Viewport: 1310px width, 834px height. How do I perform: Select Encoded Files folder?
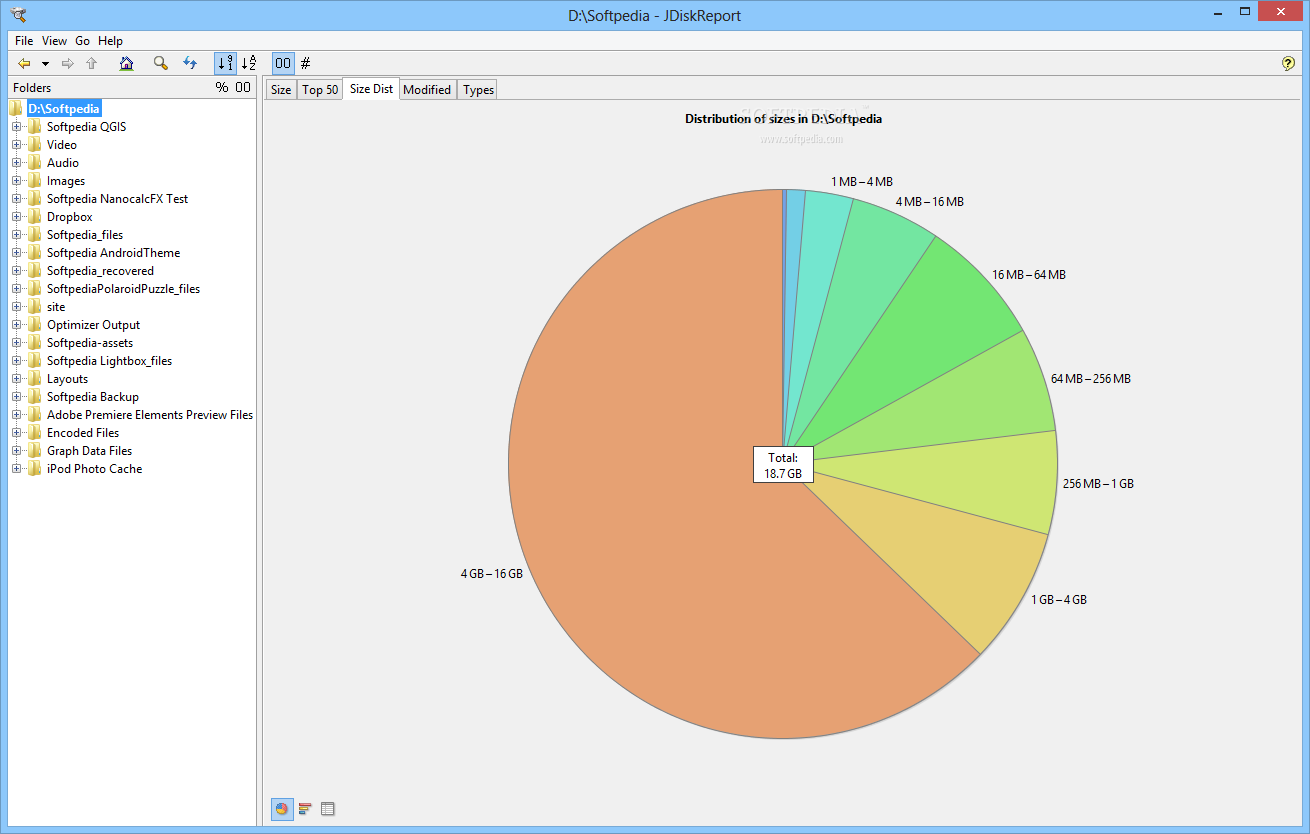point(82,433)
